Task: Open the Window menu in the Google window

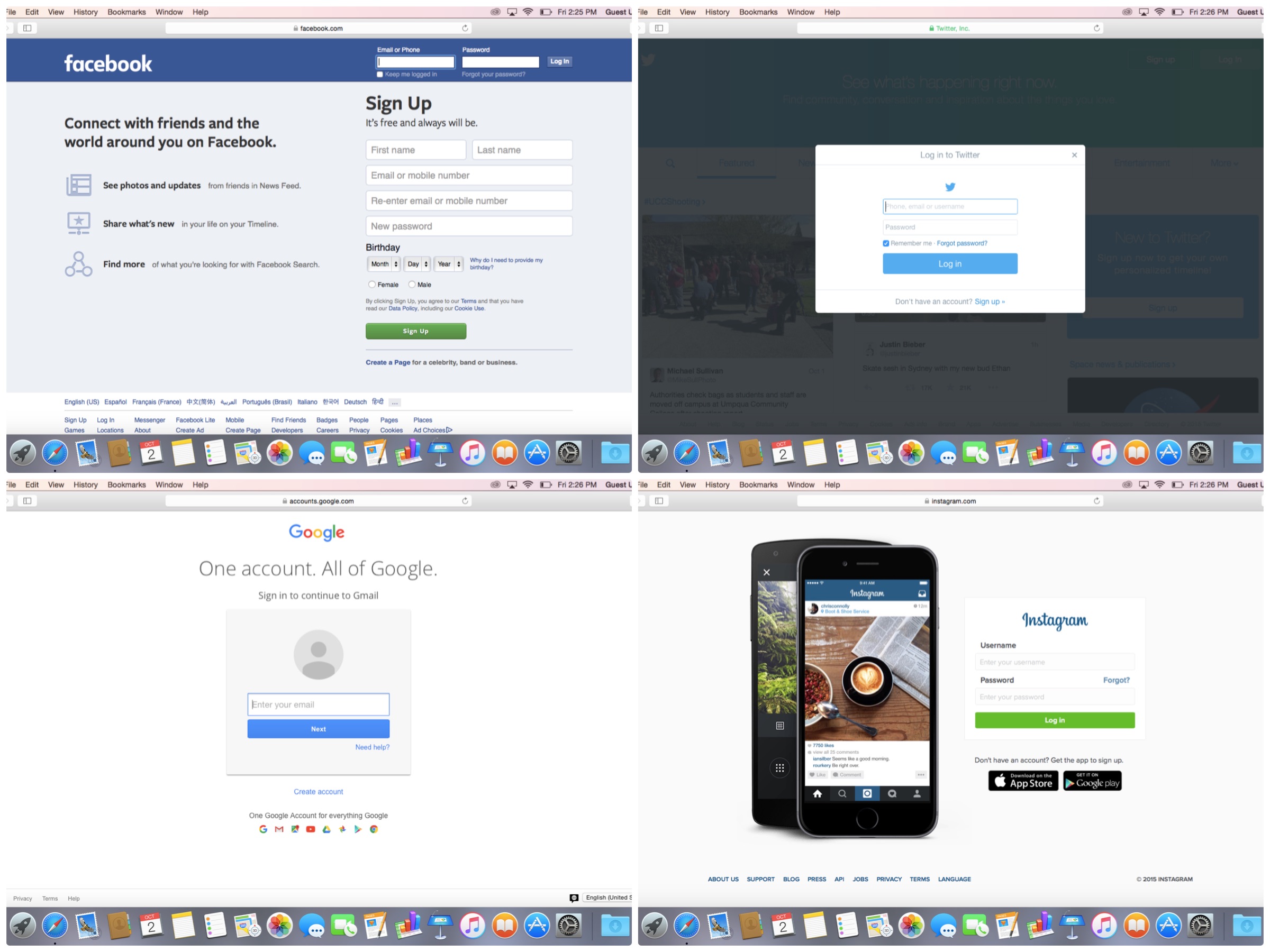Action: pyautogui.click(x=169, y=485)
